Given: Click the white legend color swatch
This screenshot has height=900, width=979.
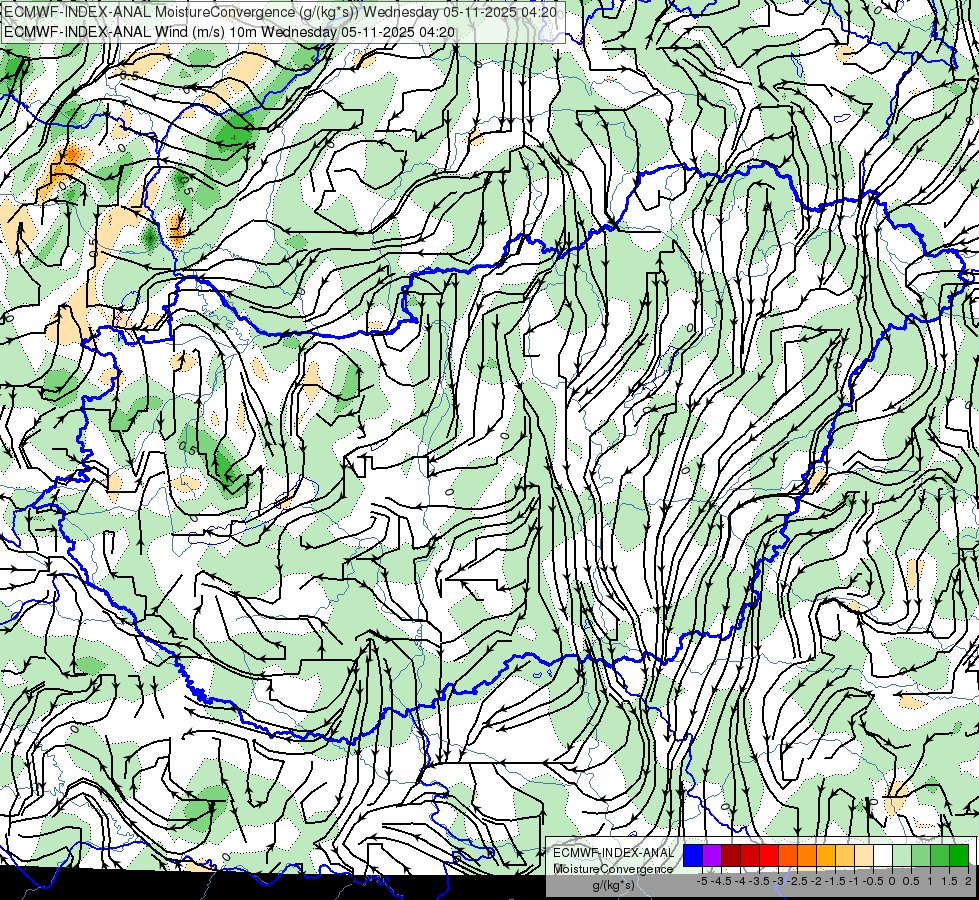Looking at the screenshot, I should pyautogui.click(x=883, y=855).
